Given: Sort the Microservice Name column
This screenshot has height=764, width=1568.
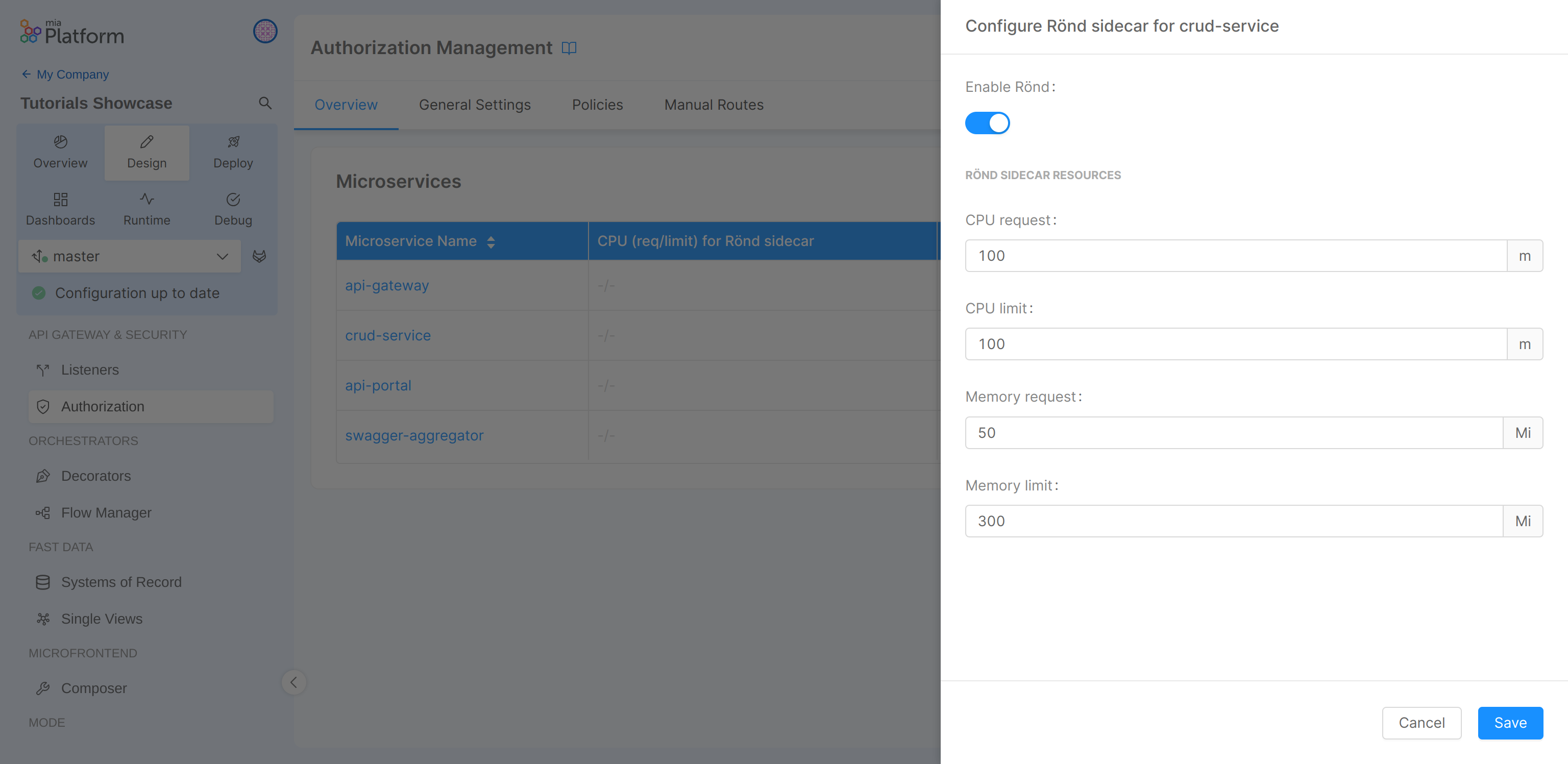Looking at the screenshot, I should (x=491, y=241).
